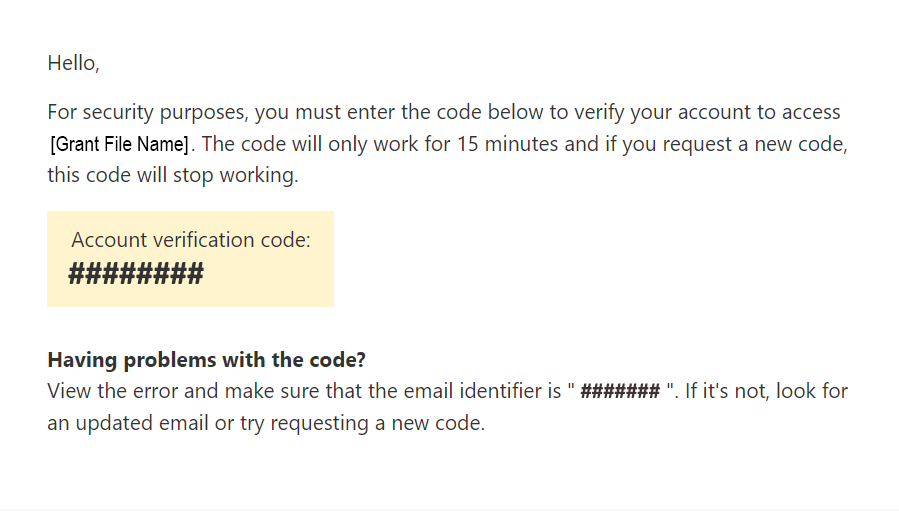The height and width of the screenshot is (511, 899).
Task: Select the bold ####### email identifier
Action: click(620, 391)
